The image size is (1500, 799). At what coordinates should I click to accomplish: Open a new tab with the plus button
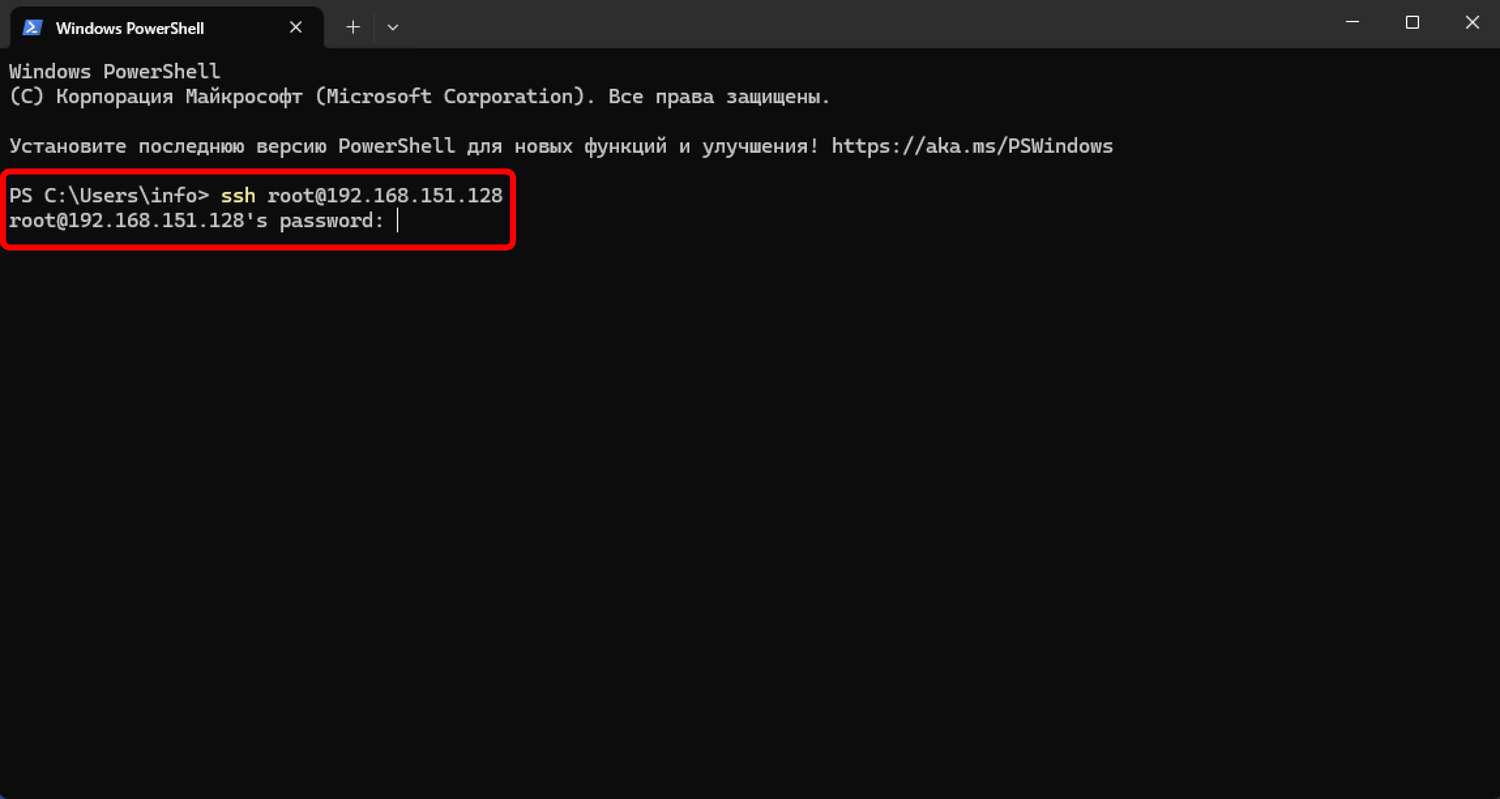pos(353,28)
